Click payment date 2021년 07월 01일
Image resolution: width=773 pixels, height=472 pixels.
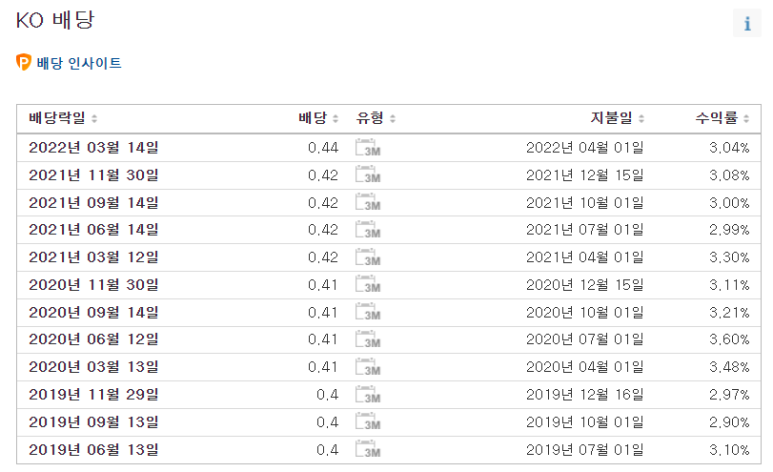pyautogui.click(x=585, y=230)
